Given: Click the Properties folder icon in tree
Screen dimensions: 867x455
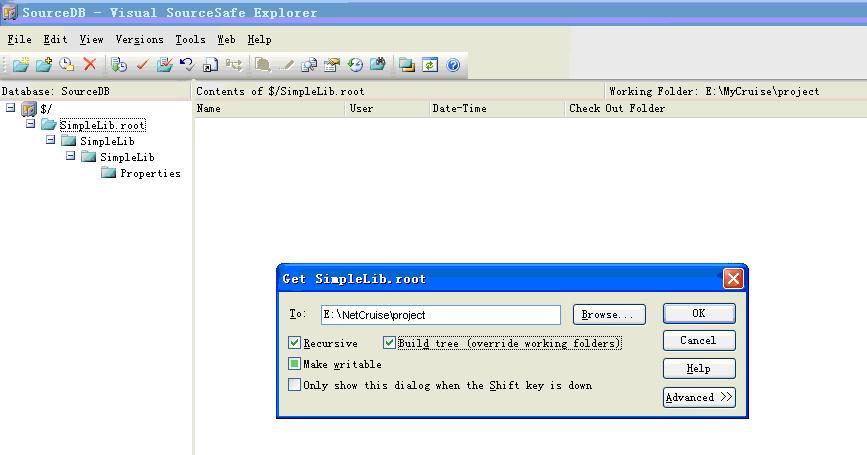Looking at the screenshot, I should 108,173.
